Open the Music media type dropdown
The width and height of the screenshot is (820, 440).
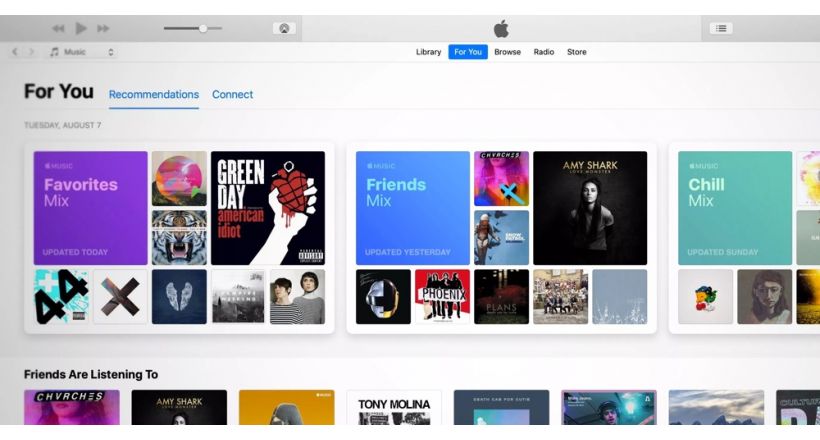(x=82, y=52)
